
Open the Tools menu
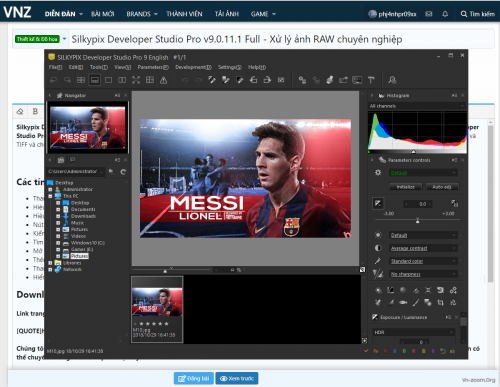[99, 67]
